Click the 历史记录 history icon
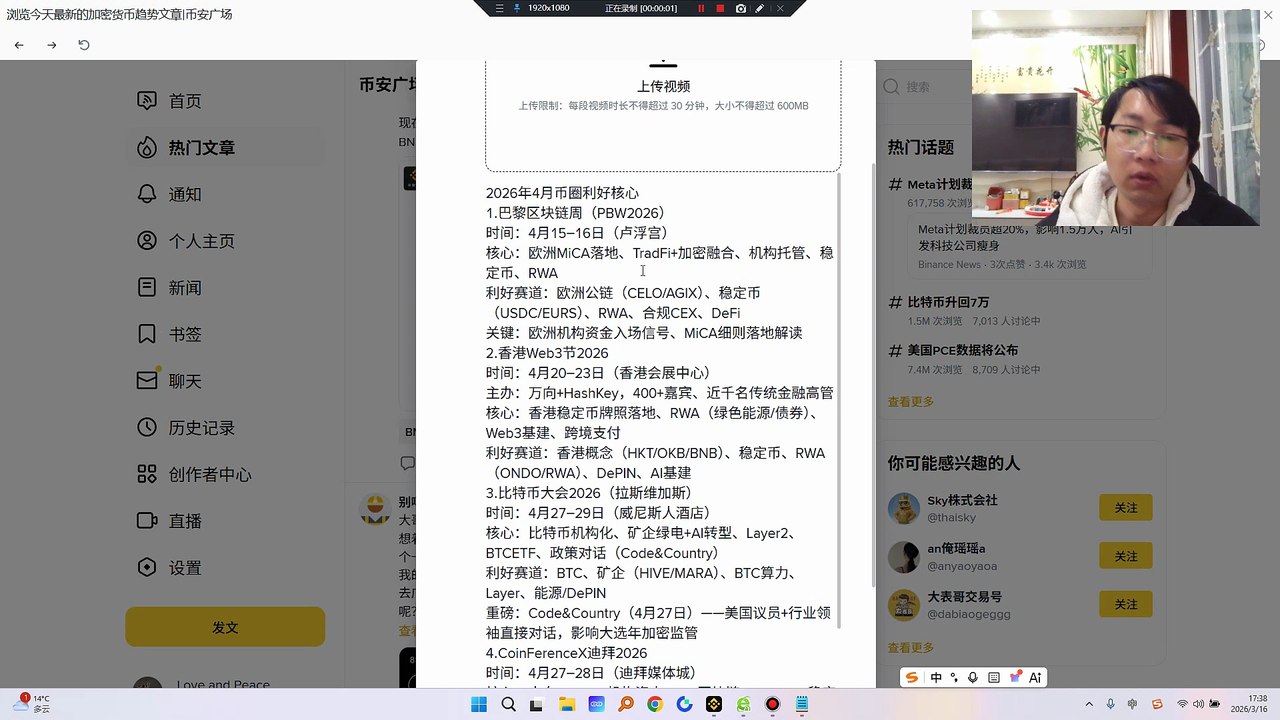Screen dimensions: 1280x720 pos(147,428)
